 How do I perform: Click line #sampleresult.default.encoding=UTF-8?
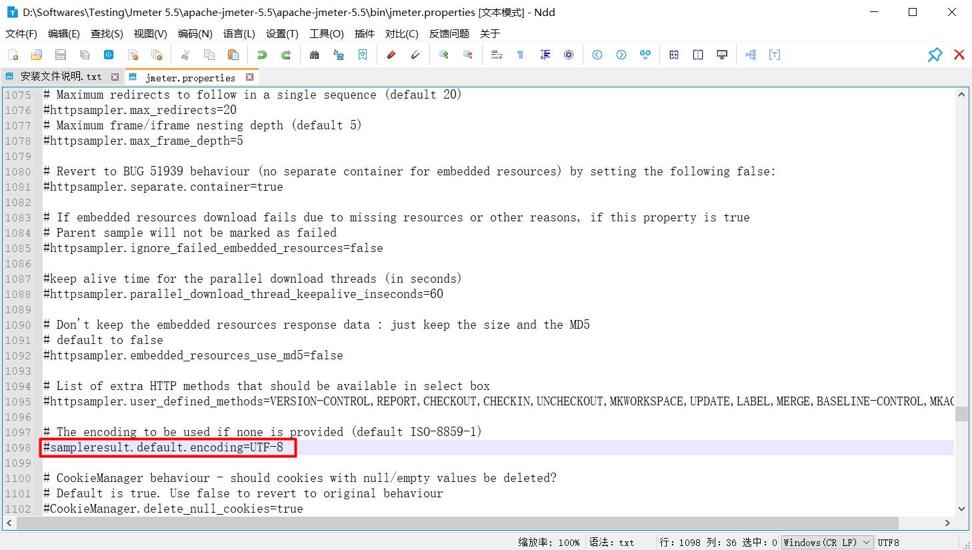tap(163, 448)
